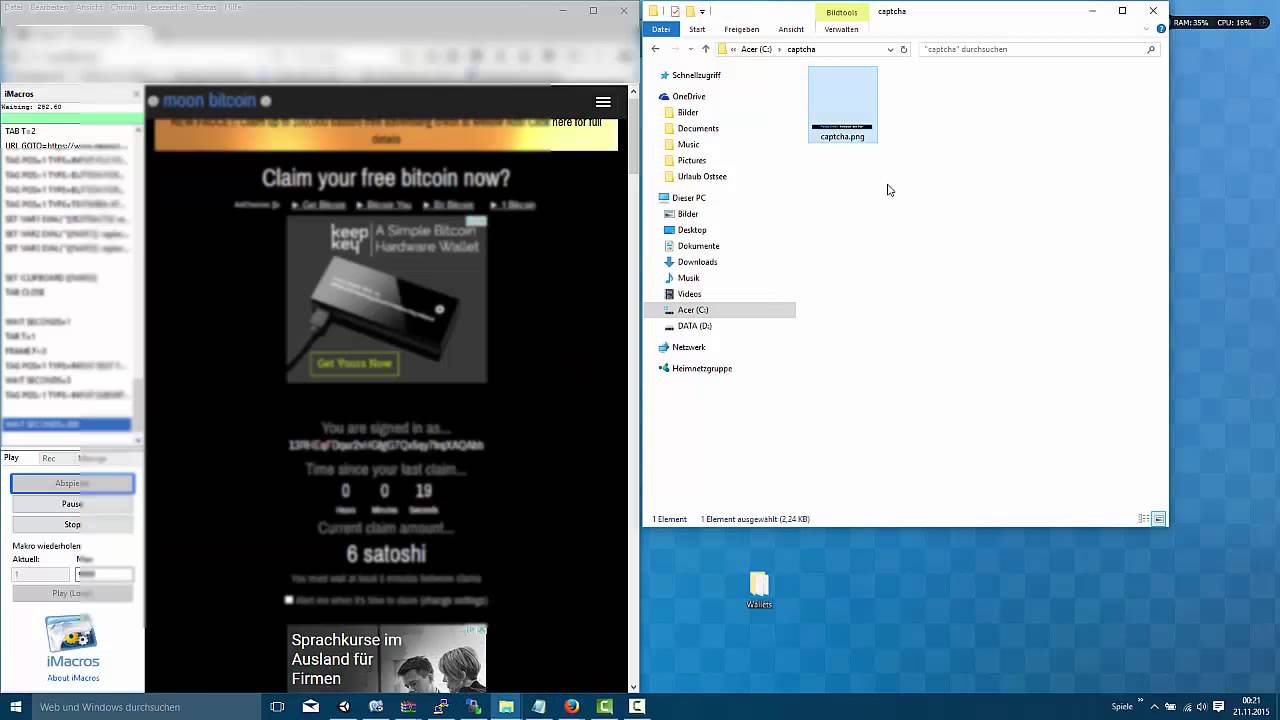Open Firefox from the taskbar
This screenshot has width=1280, height=720.
point(571,706)
